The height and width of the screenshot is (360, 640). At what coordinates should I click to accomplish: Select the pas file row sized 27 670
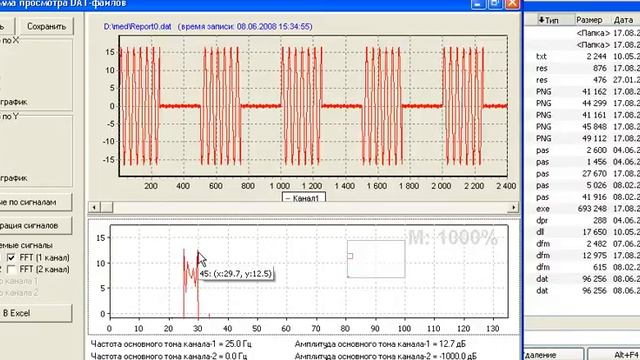582,173
